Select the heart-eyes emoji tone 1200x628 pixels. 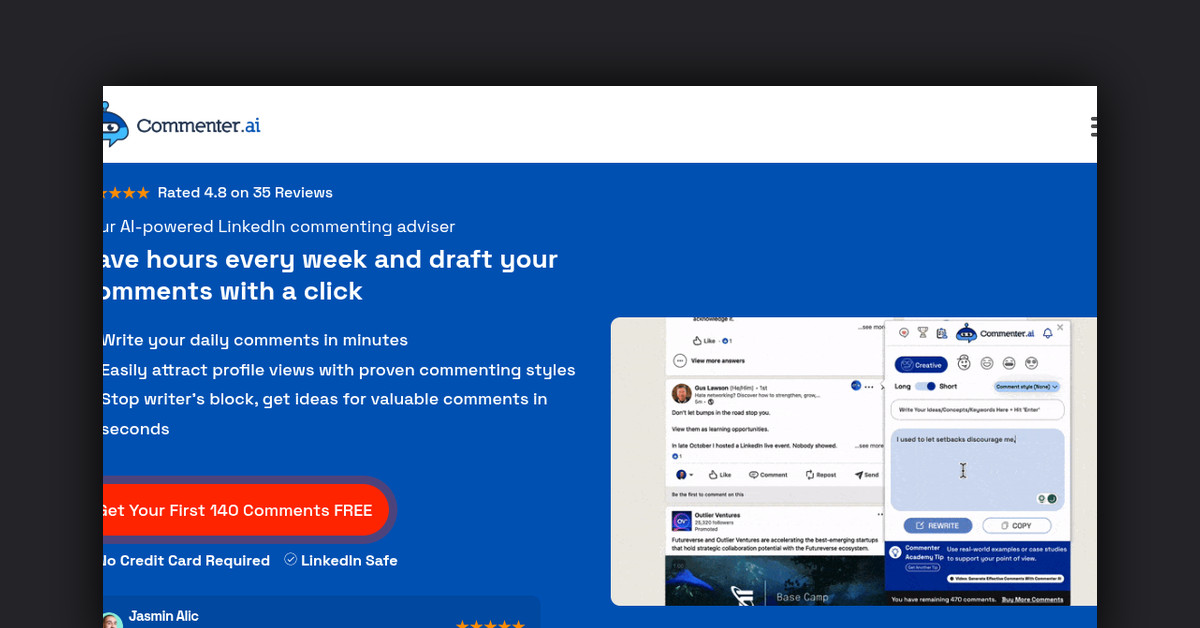point(1031,363)
